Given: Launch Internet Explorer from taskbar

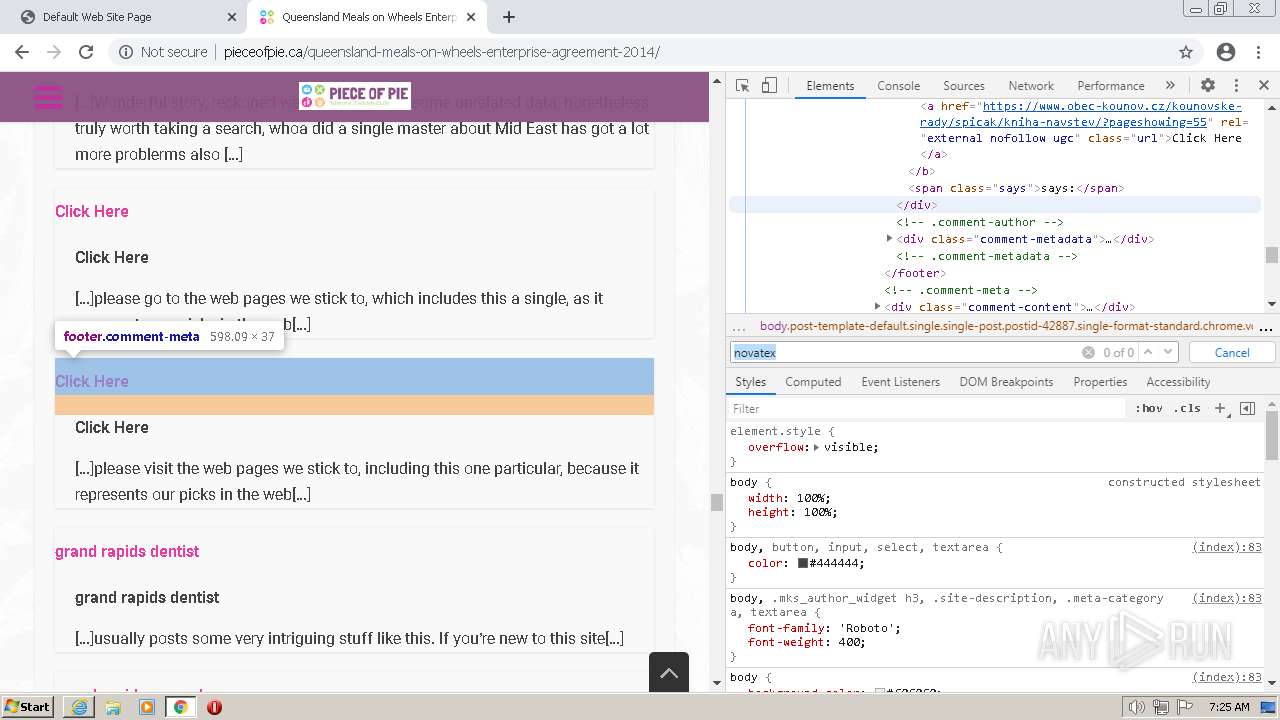Looking at the screenshot, I should tap(79, 707).
